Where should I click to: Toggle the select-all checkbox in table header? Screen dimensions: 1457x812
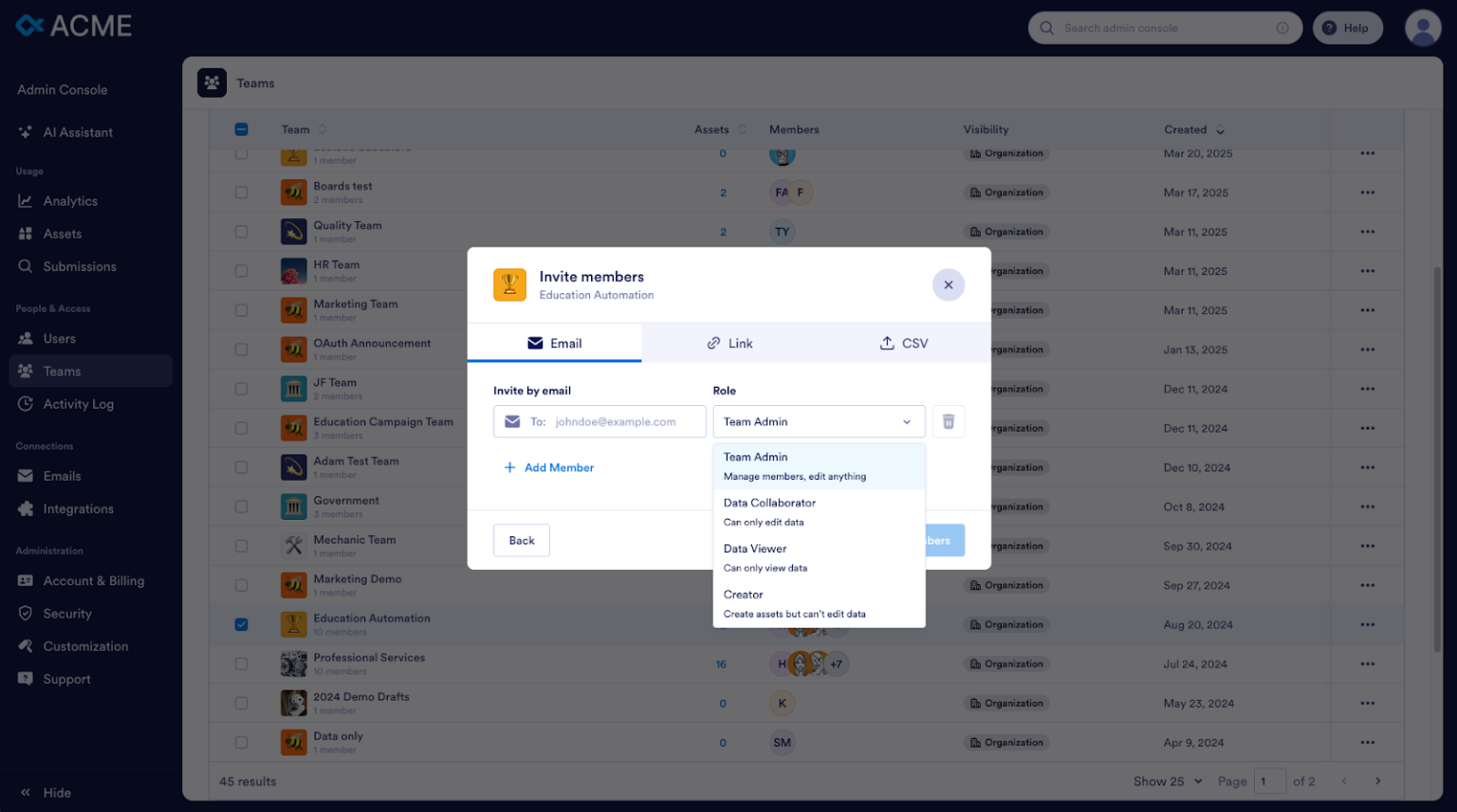pyautogui.click(x=241, y=130)
